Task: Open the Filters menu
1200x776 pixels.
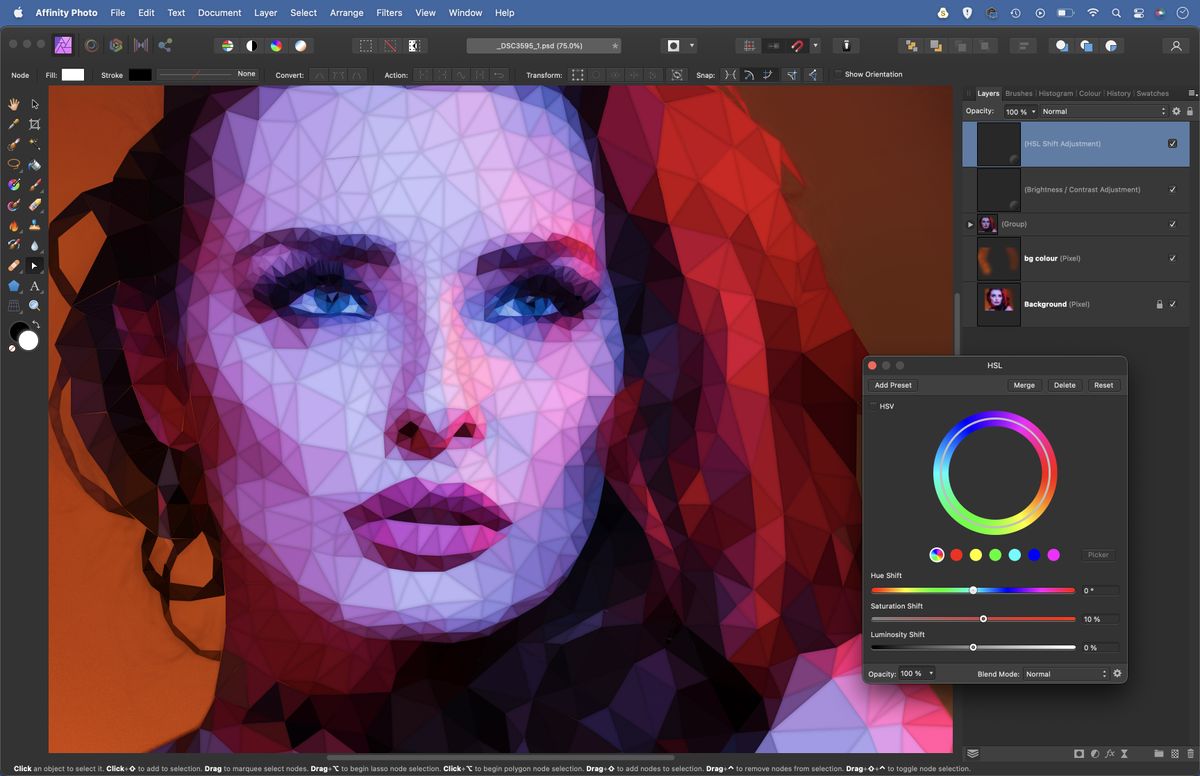Action: pos(389,12)
